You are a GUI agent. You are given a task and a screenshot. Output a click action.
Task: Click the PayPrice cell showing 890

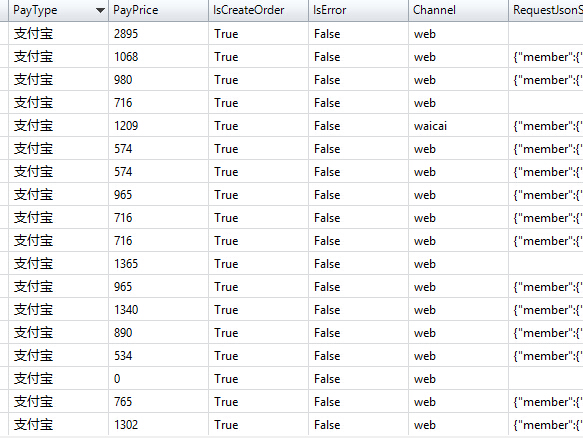pyautogui.click(x=158, y=332)
